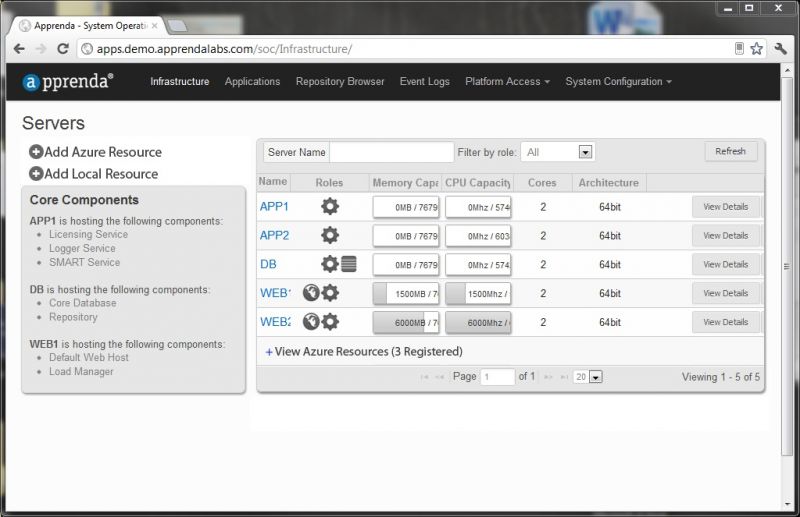The image size is (800, 517).
Task: Sort by the Name column header
Action: coord(273,182)
